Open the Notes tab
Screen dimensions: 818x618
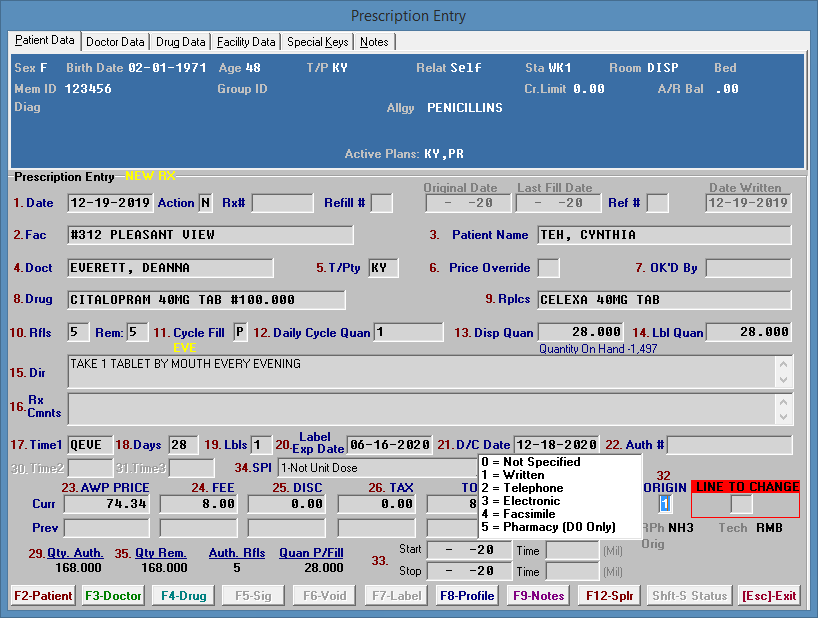[375, 42]
